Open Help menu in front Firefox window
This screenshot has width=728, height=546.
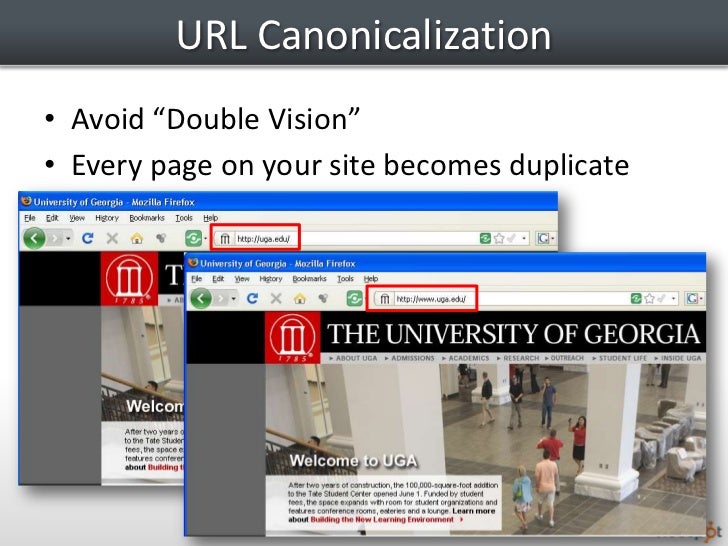point(370,279)
